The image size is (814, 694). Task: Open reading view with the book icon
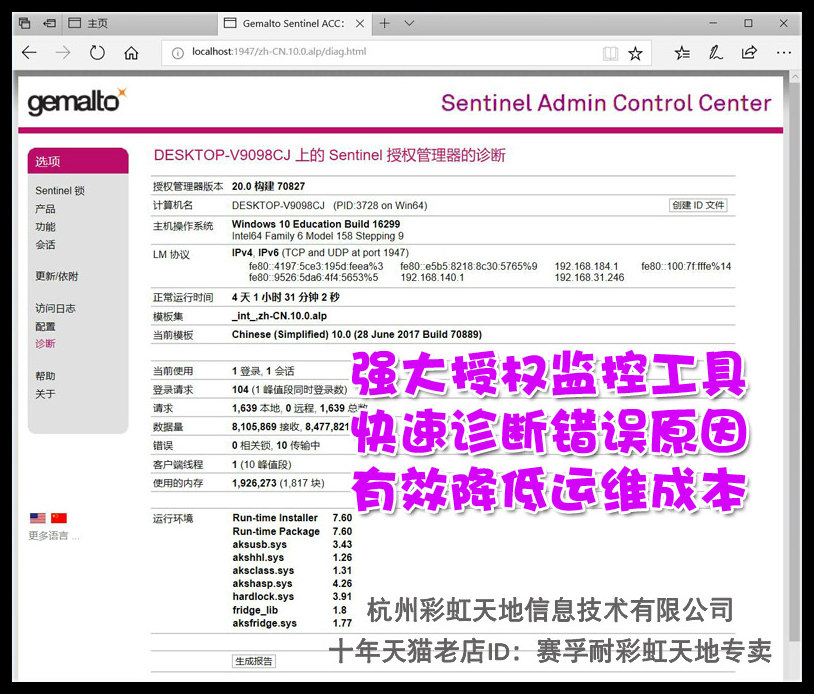coord(610,53)
